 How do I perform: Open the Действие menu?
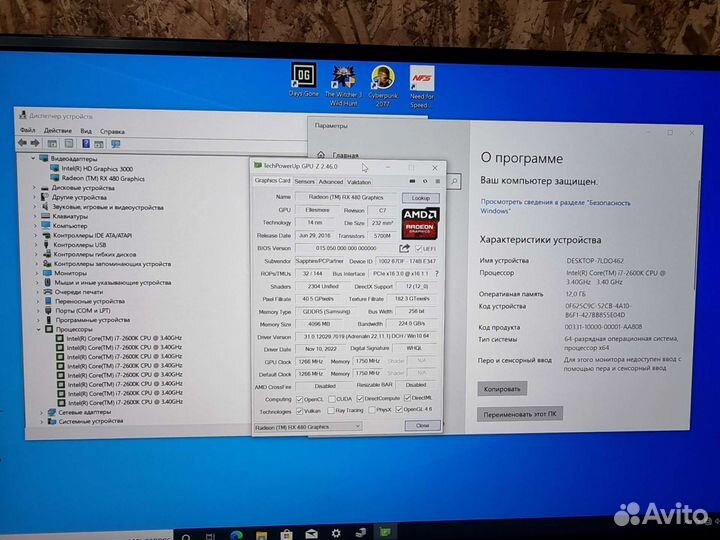(x=57, y=131)
